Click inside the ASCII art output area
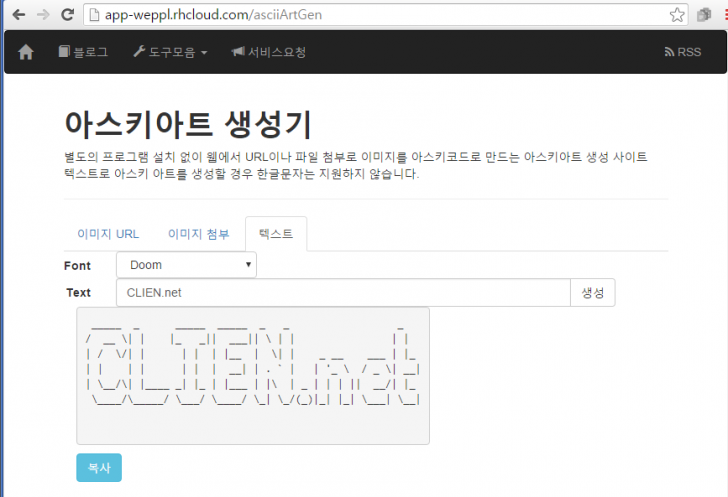728x497 pixels. tap(253, 375)
